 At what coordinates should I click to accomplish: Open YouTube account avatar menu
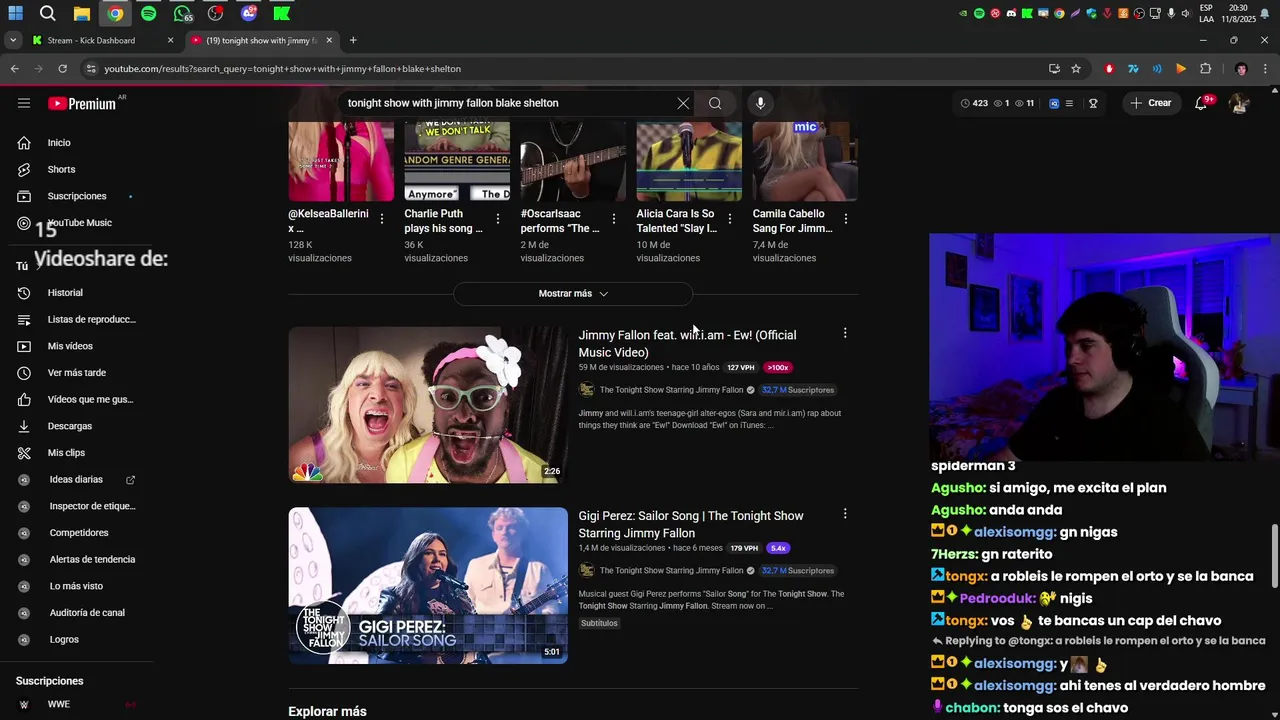click(x=1239, y=103)
